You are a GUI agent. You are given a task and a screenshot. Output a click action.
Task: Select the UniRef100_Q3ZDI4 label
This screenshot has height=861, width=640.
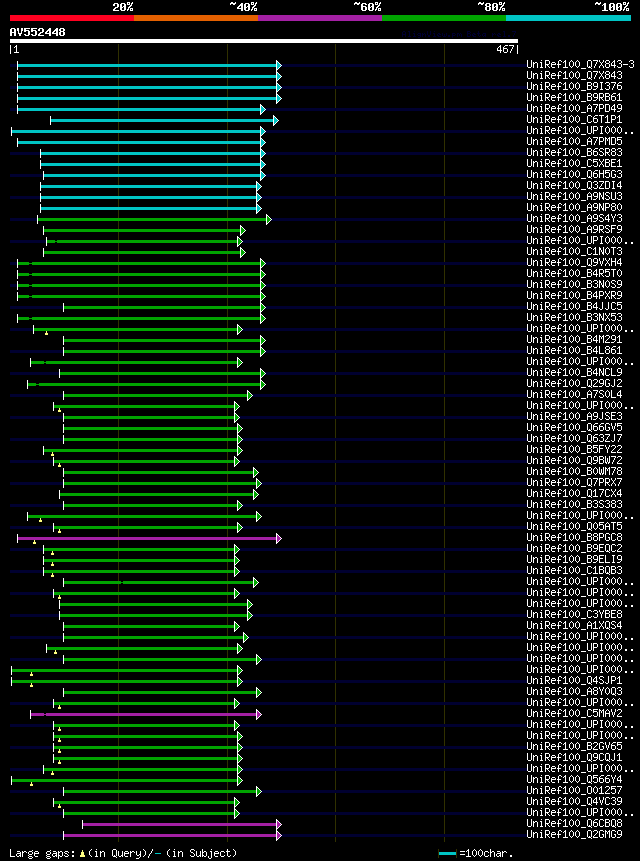pyautogui.click(x=575, y=186)
